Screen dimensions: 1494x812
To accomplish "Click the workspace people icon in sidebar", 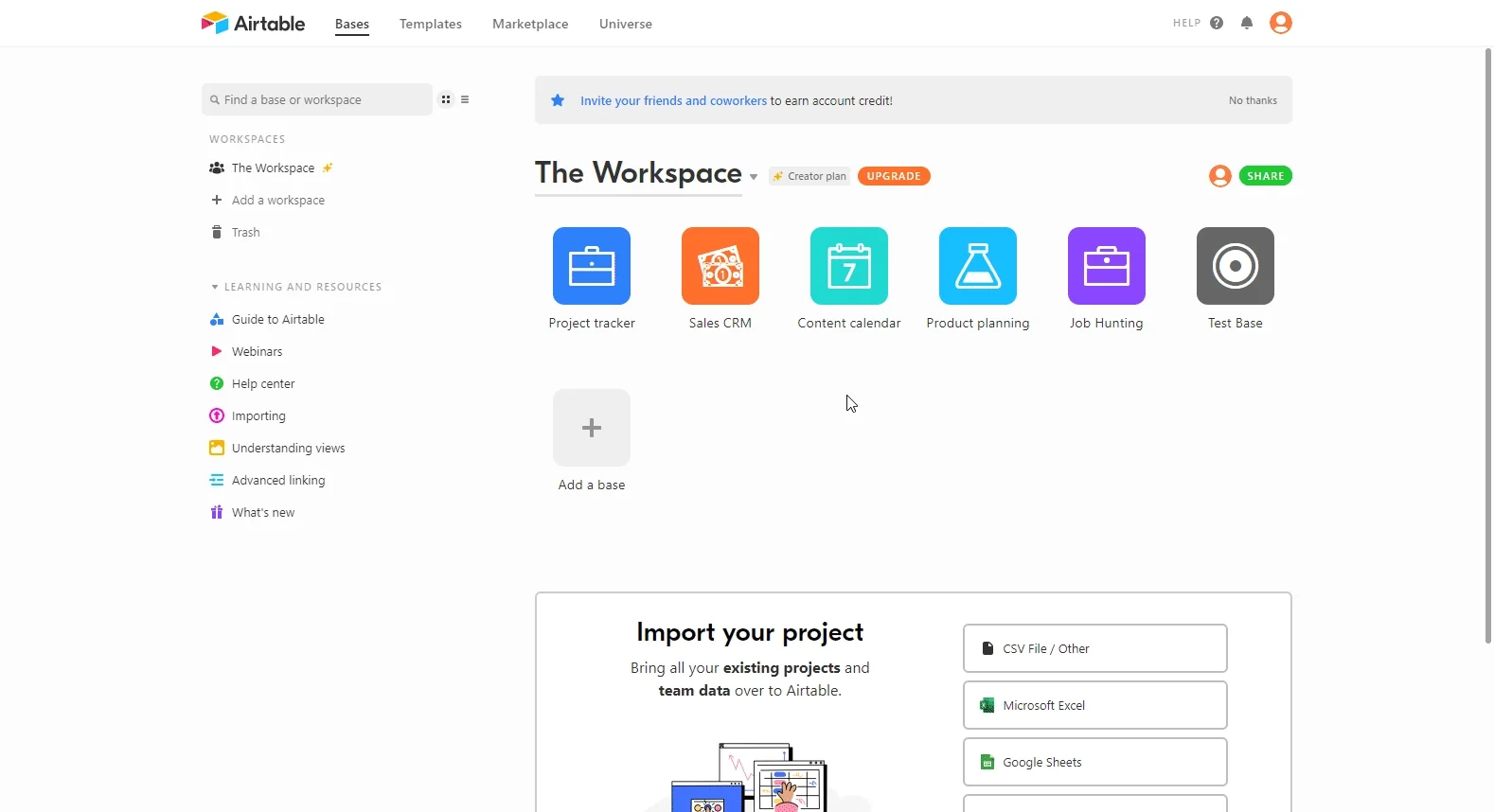I will [217, 168].
